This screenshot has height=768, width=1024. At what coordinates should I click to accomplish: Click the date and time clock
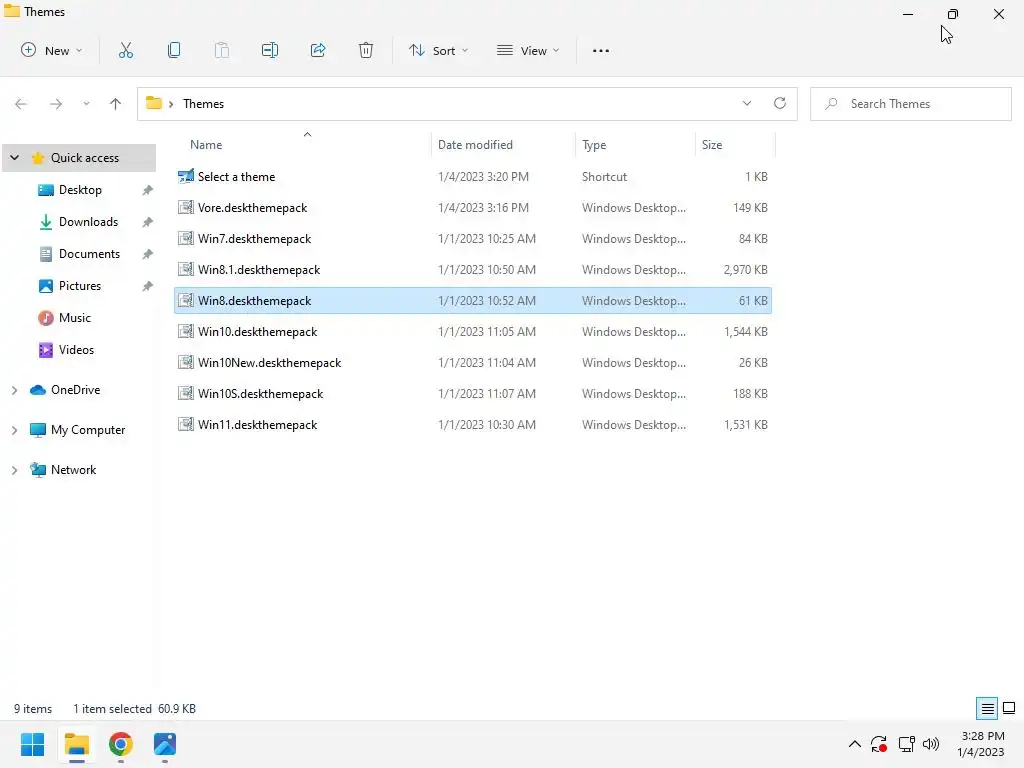[980, 744]
